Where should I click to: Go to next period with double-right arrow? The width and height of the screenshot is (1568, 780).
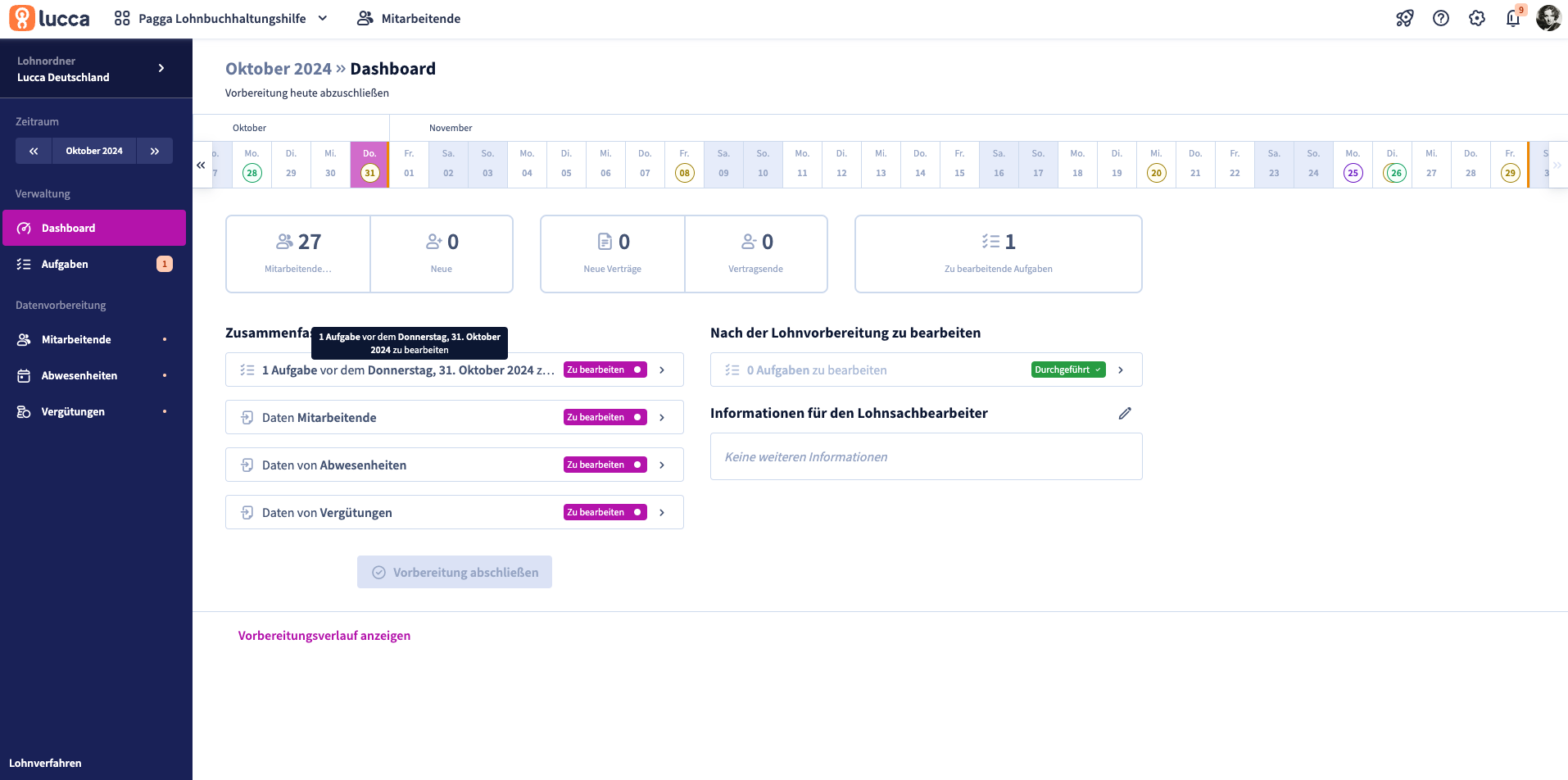154,151
